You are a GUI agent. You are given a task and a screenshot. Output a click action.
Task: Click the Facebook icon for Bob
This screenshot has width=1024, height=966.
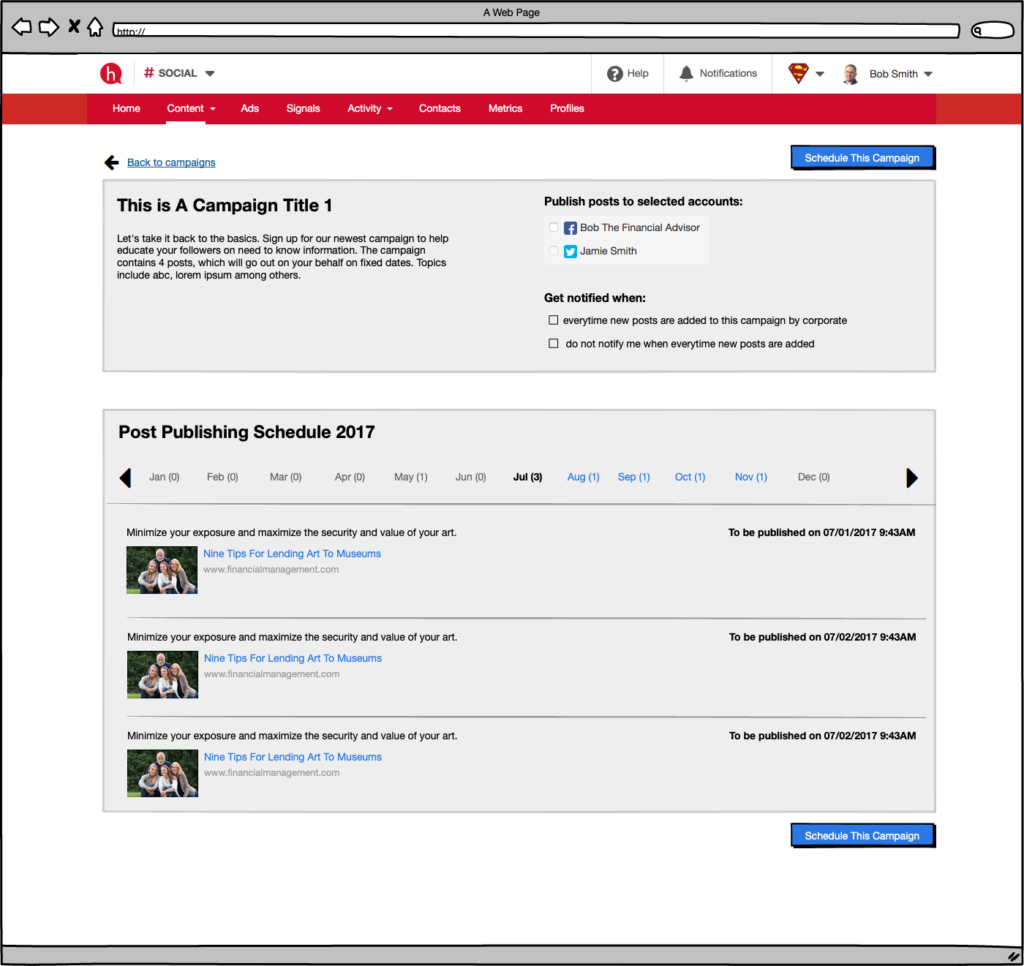pos(570,228)
